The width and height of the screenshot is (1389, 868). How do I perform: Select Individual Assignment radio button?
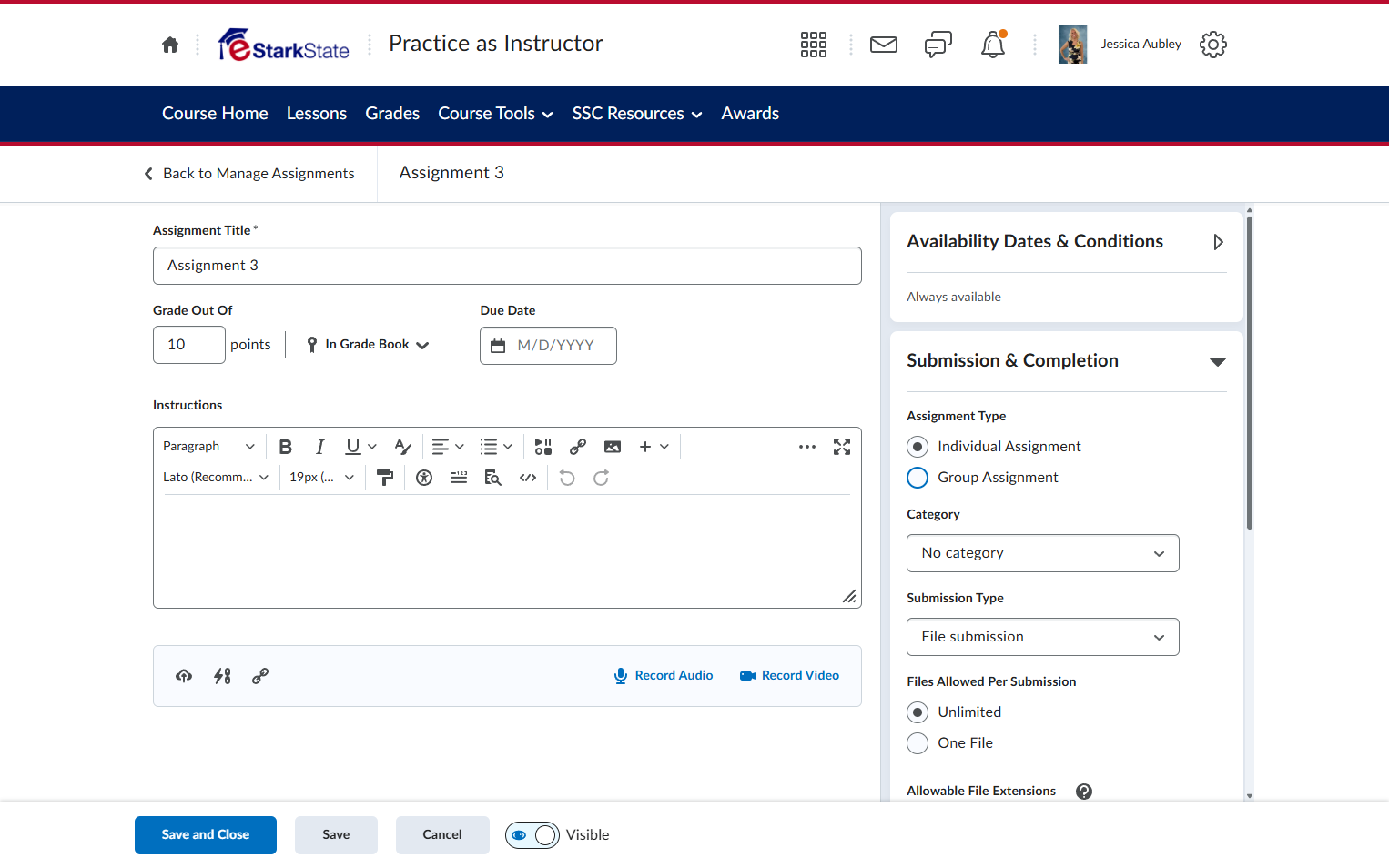[x=918, y=447]
